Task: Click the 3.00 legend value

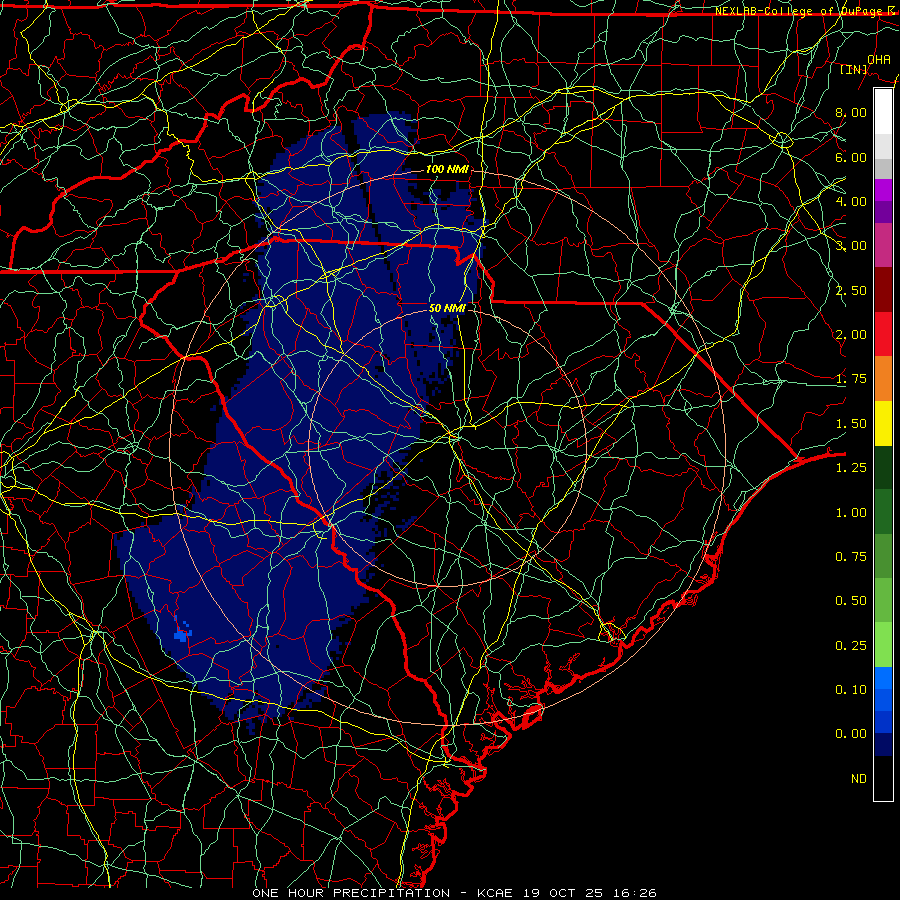Action: tap(851, 246)
